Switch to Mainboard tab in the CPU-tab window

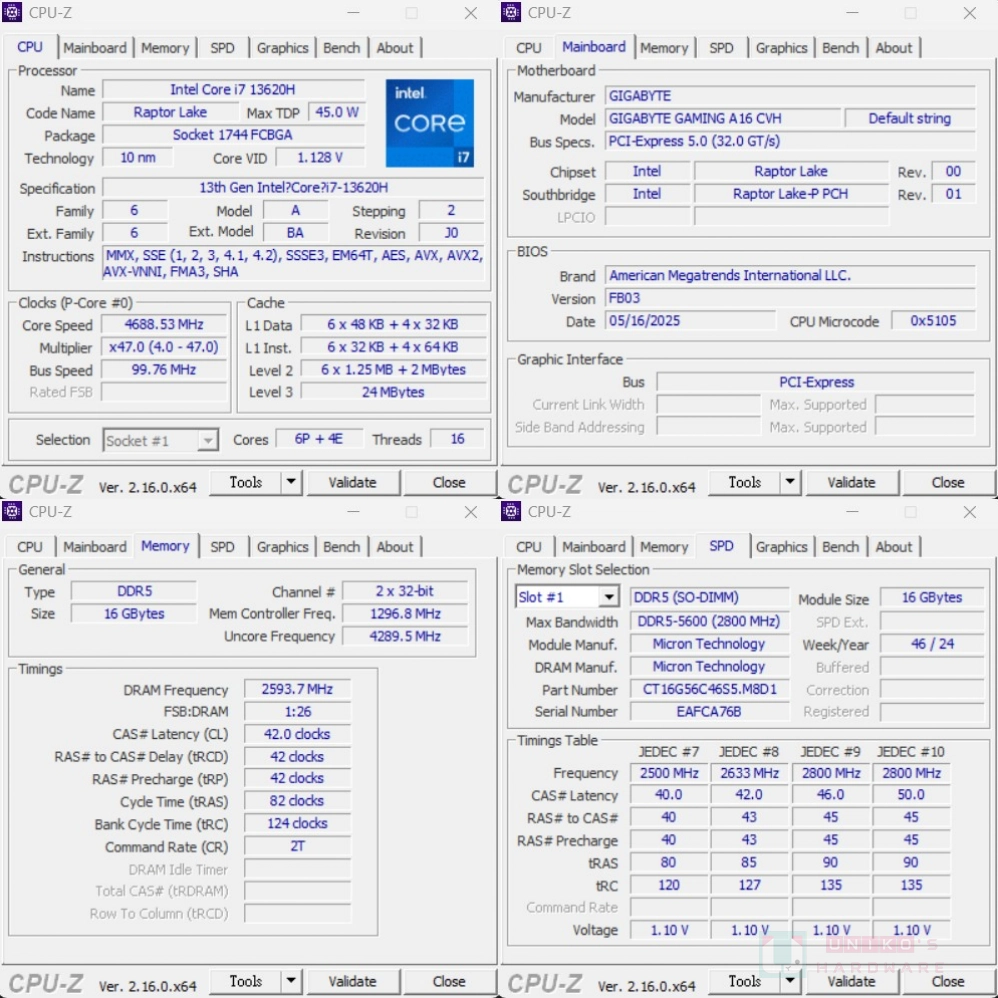[95, 48]
